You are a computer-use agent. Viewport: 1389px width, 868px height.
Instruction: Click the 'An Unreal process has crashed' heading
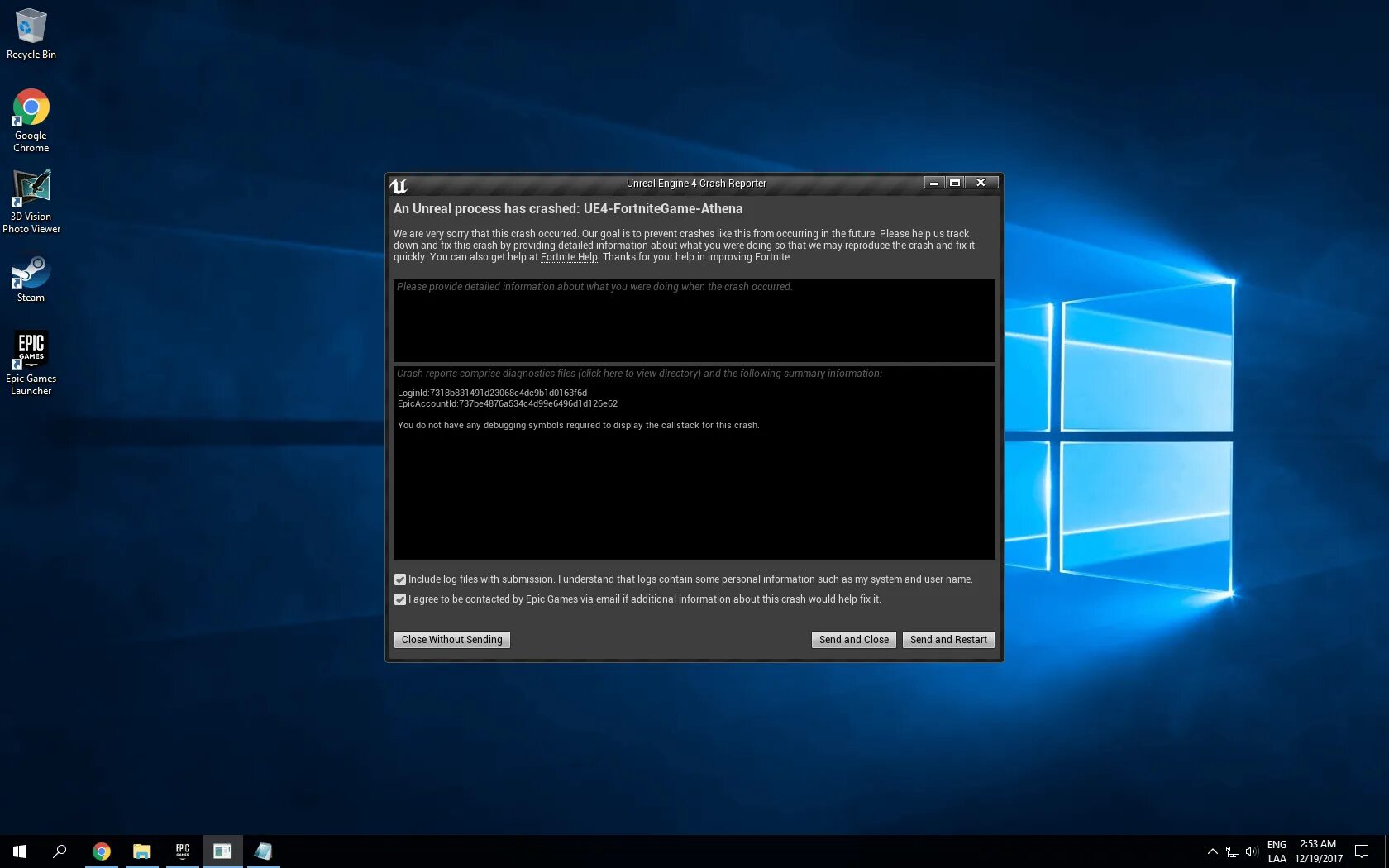point(568,209)
